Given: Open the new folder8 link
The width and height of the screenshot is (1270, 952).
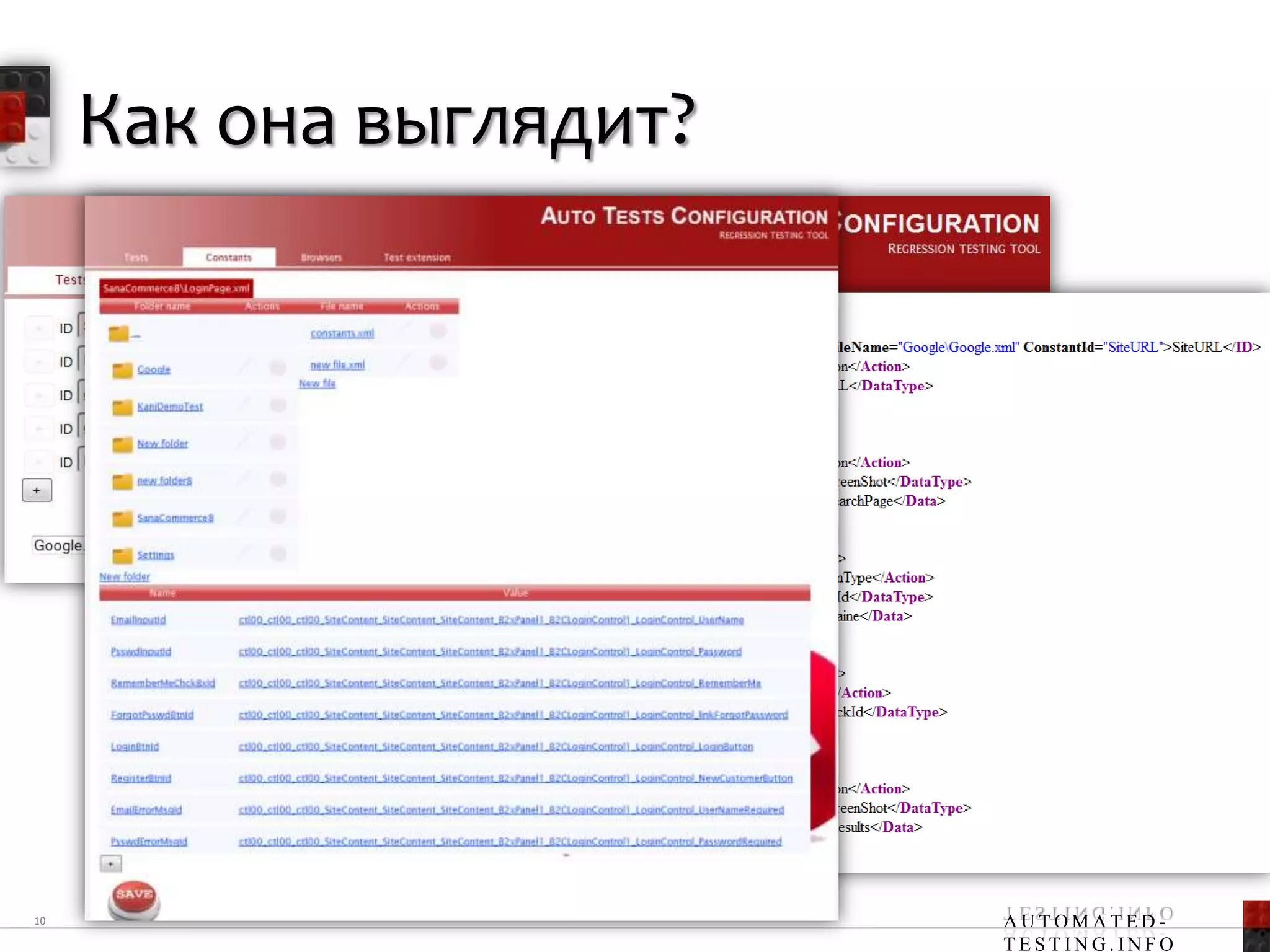Looking at the screenshot, I should 164,481.
